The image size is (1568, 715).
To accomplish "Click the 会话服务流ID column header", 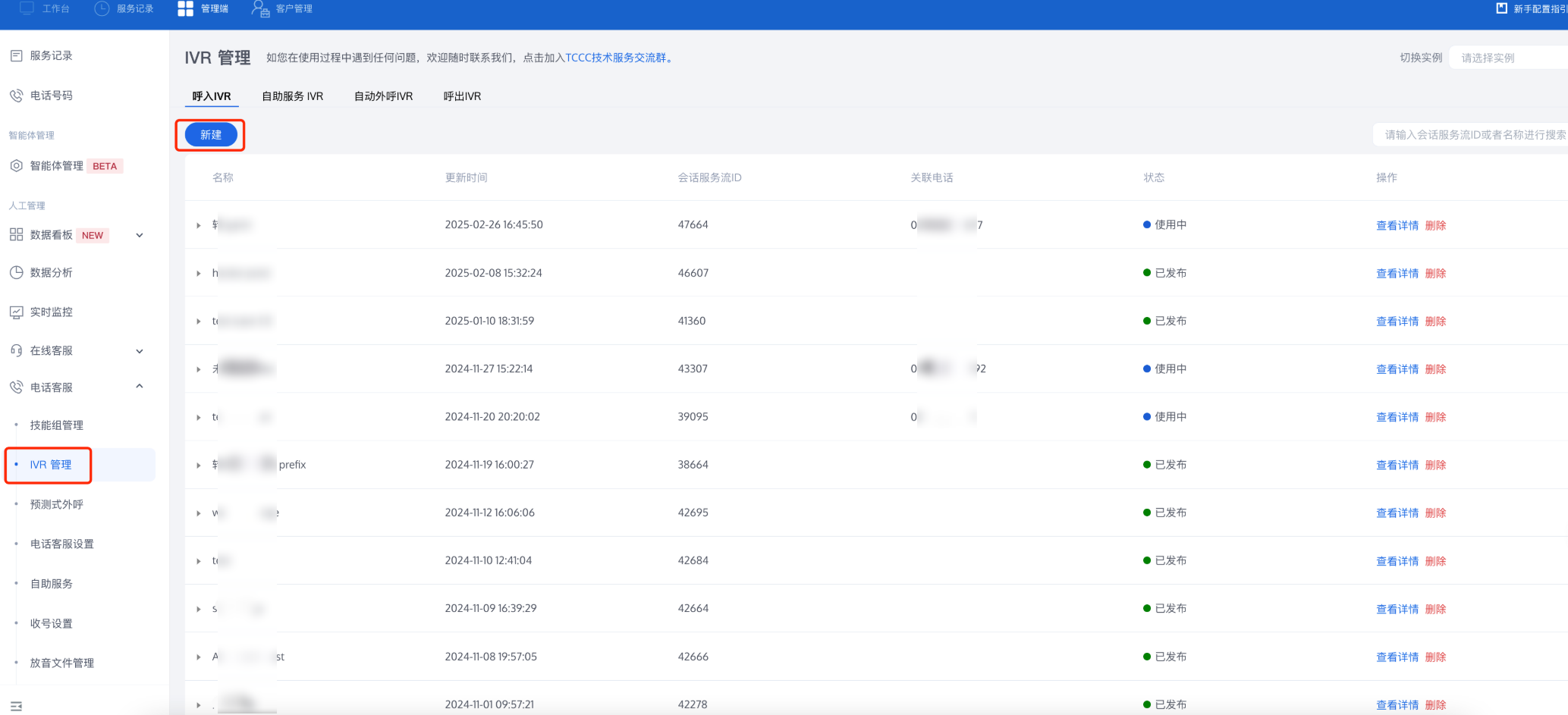I will pos(710,177).
